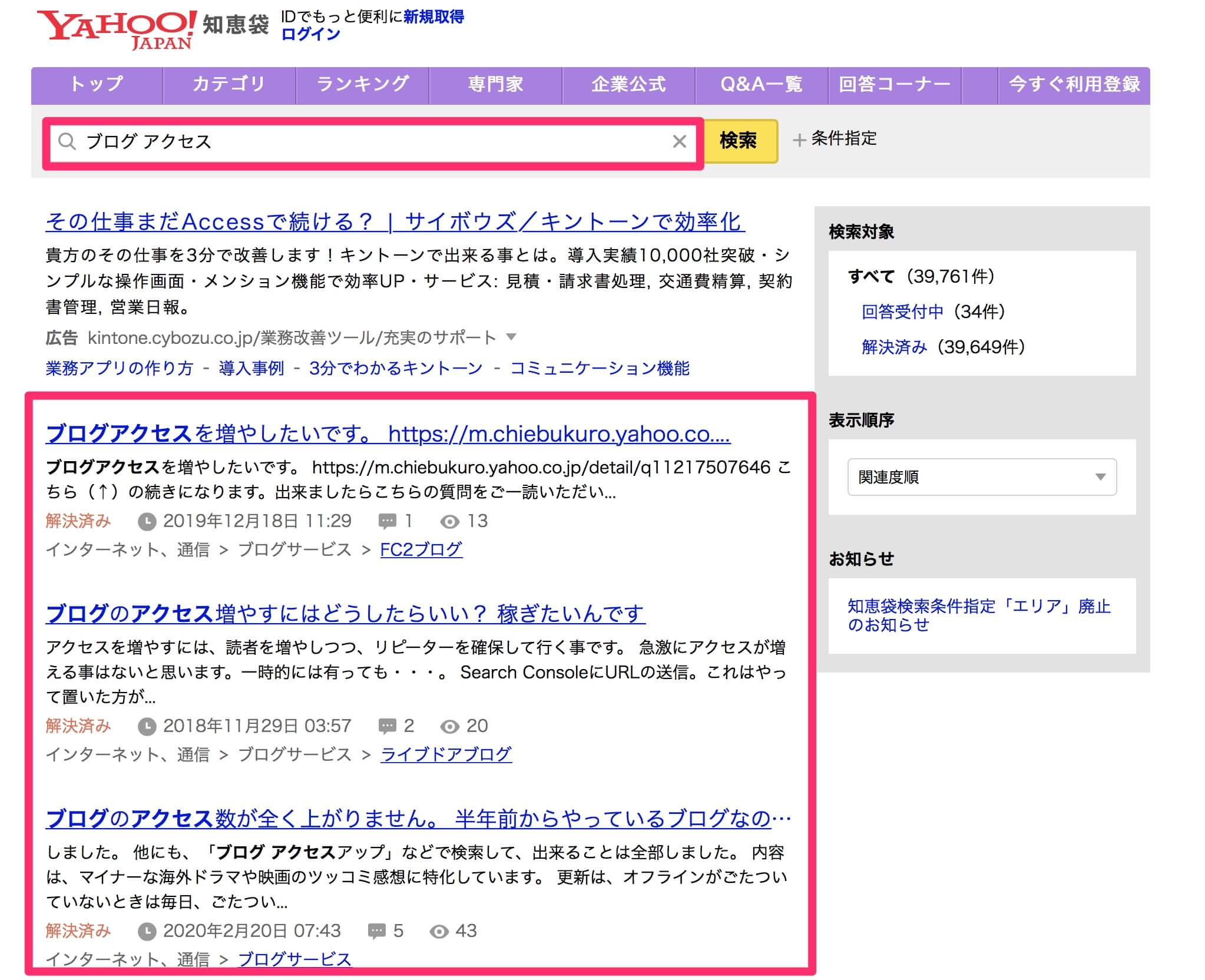Click the eye view icon showing 13
Screen dimensions: 1205x980
coord(449,521)
